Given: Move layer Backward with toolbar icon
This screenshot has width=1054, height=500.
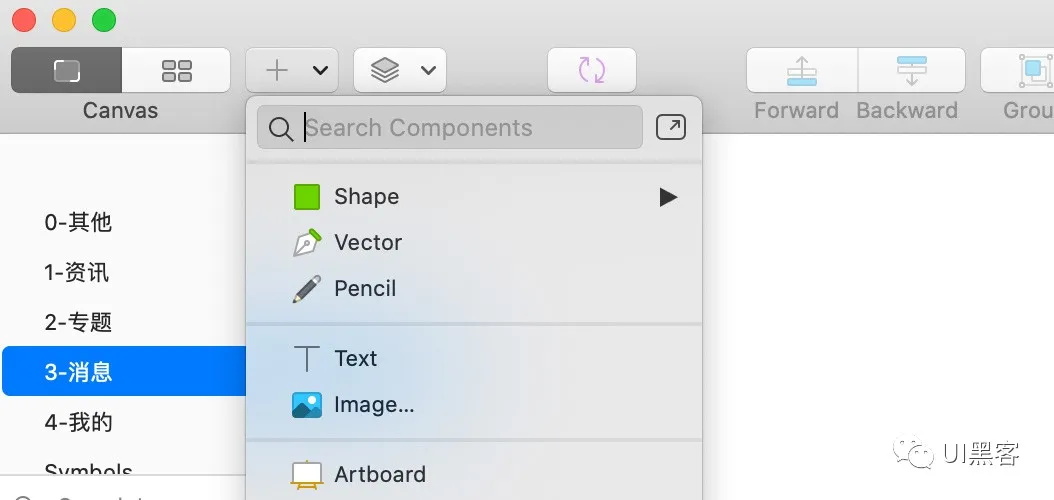Looking at the screenshot, I should pos(911,70).
